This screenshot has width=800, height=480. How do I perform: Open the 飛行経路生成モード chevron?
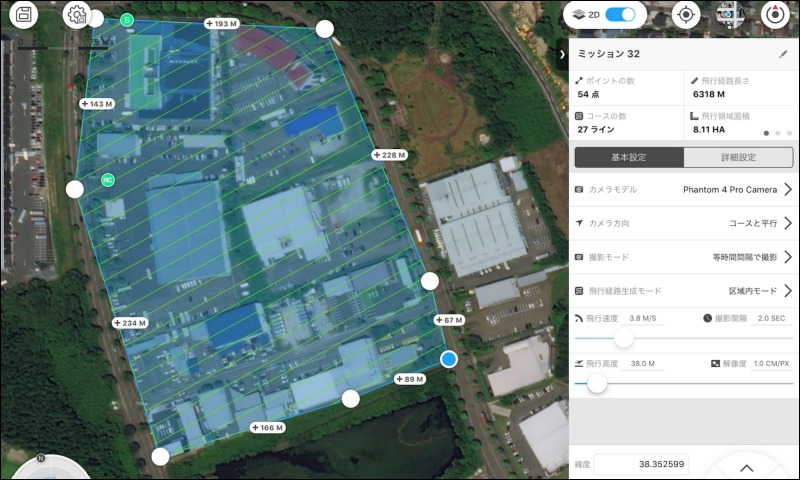tap(788, 291)
